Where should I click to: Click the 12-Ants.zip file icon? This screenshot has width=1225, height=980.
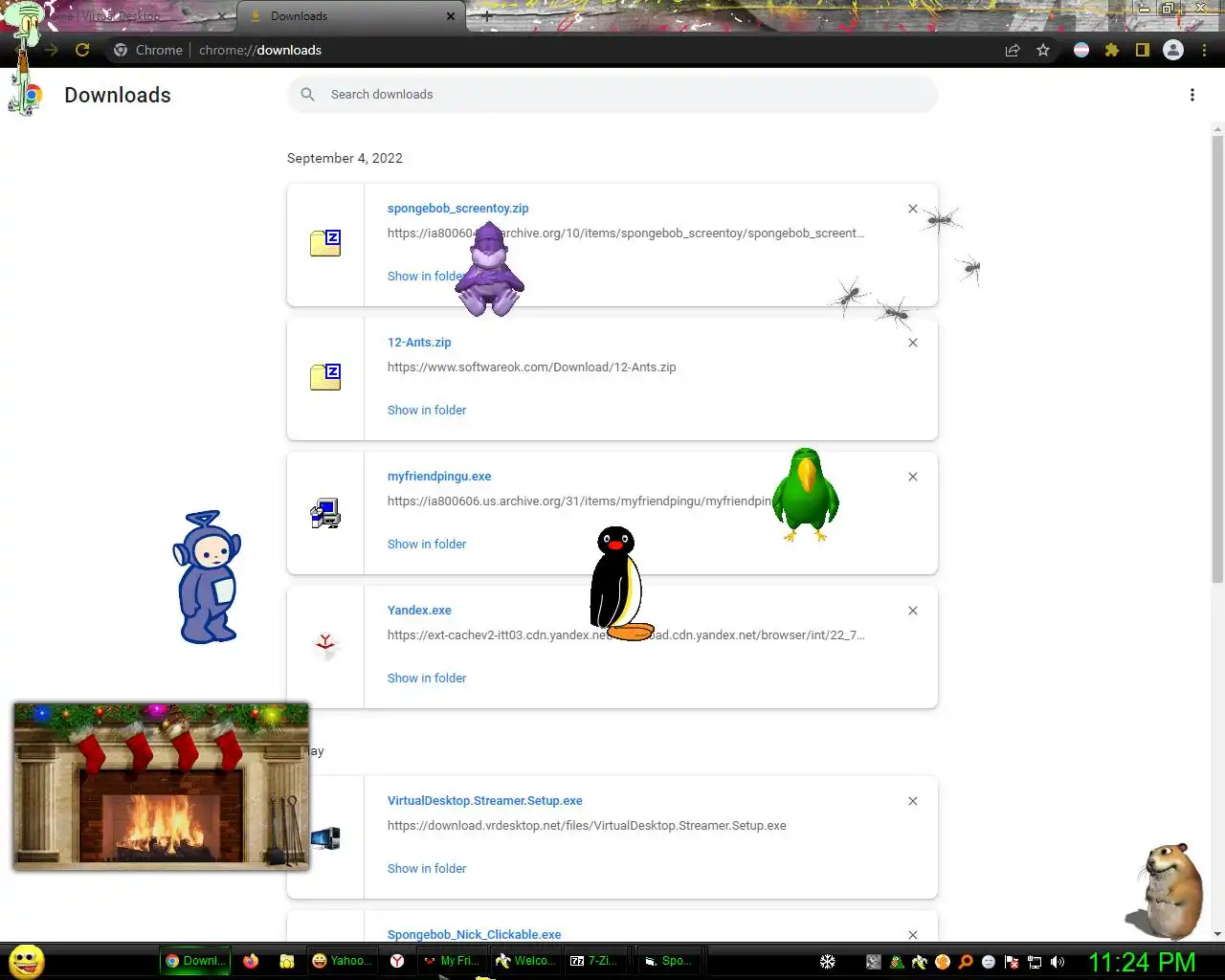pyautogui.click(x=325, y=377)
